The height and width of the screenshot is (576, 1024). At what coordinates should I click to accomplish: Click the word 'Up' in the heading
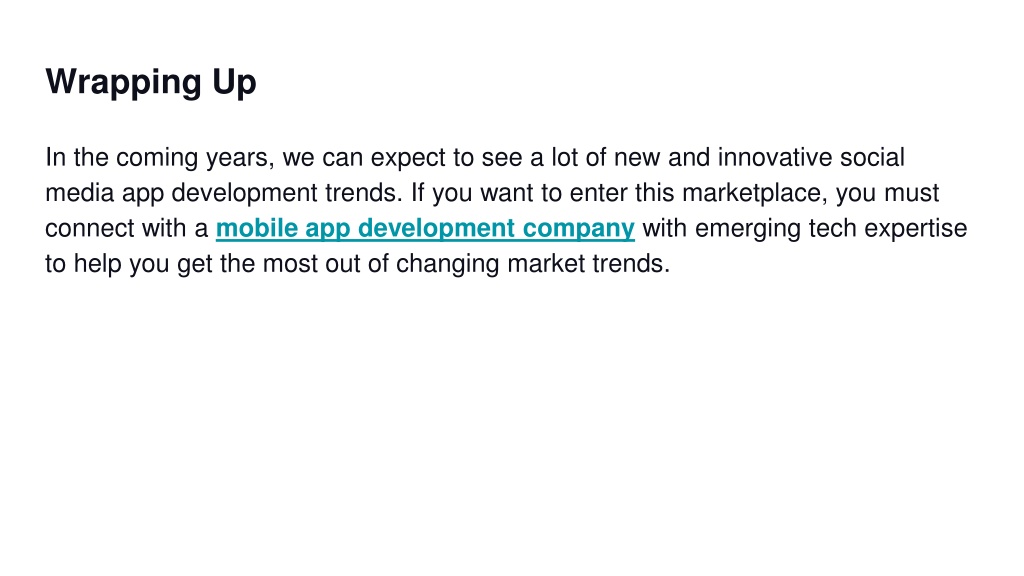click(x=234, y=83)
